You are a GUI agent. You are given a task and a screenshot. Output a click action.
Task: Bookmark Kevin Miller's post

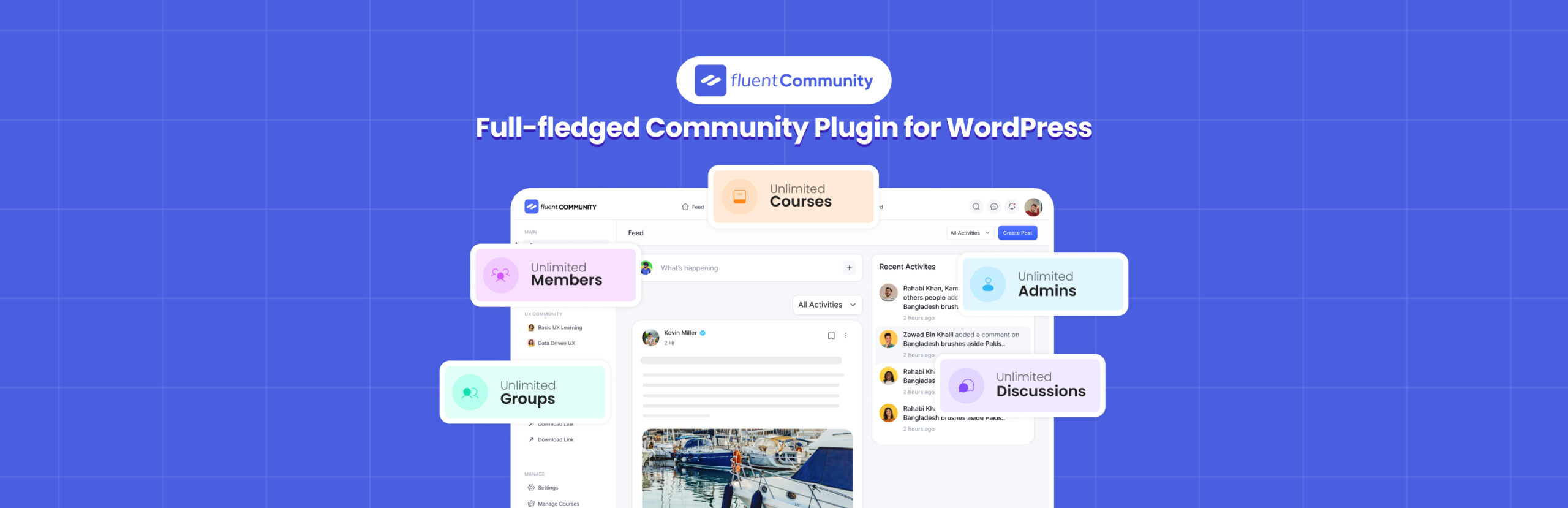point(831,336)
